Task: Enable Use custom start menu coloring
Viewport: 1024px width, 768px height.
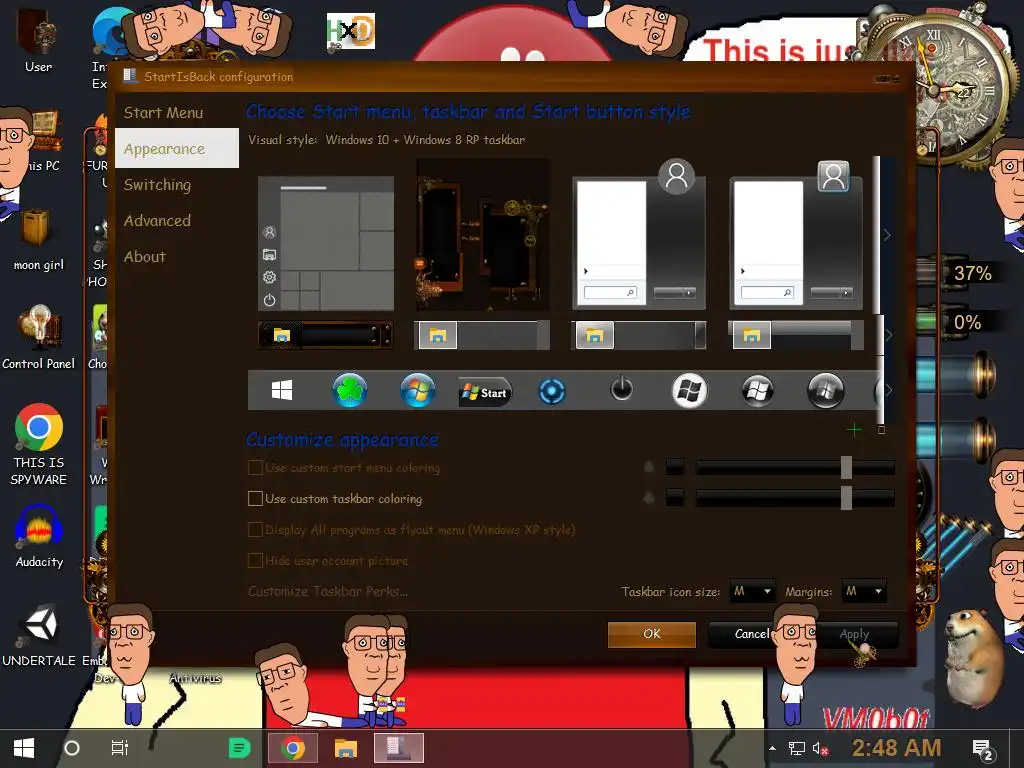Action: click(255, 468)
